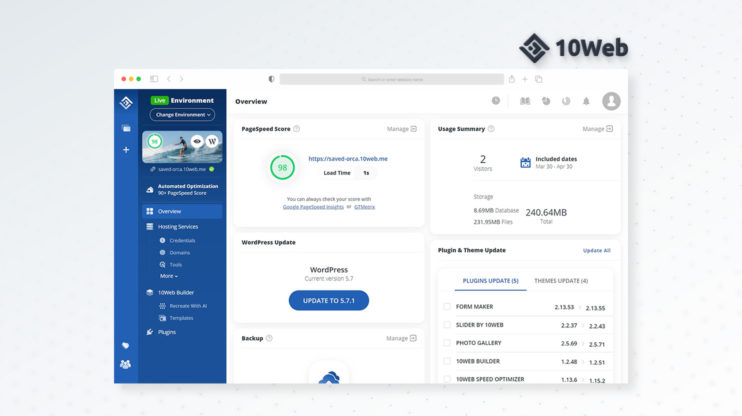
Task: Open the WordPress admin icon on the thumbnail
Action: click(x=212, y=141)
